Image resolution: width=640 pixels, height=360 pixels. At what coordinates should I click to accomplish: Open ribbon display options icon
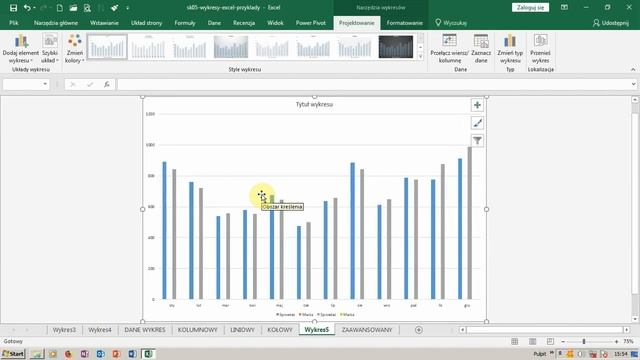tap(564, 8)
